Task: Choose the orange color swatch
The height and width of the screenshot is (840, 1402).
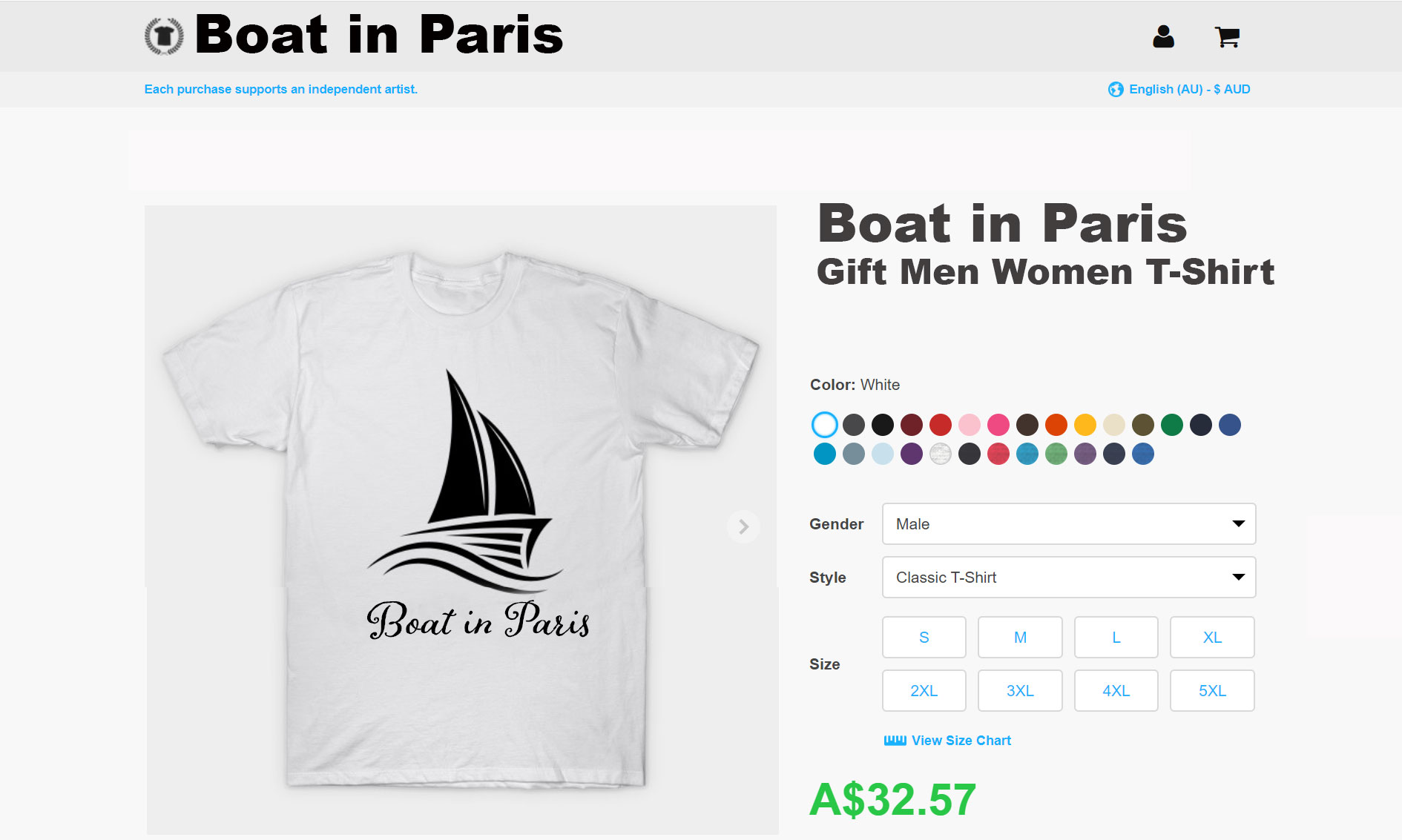Action: 1056,425
